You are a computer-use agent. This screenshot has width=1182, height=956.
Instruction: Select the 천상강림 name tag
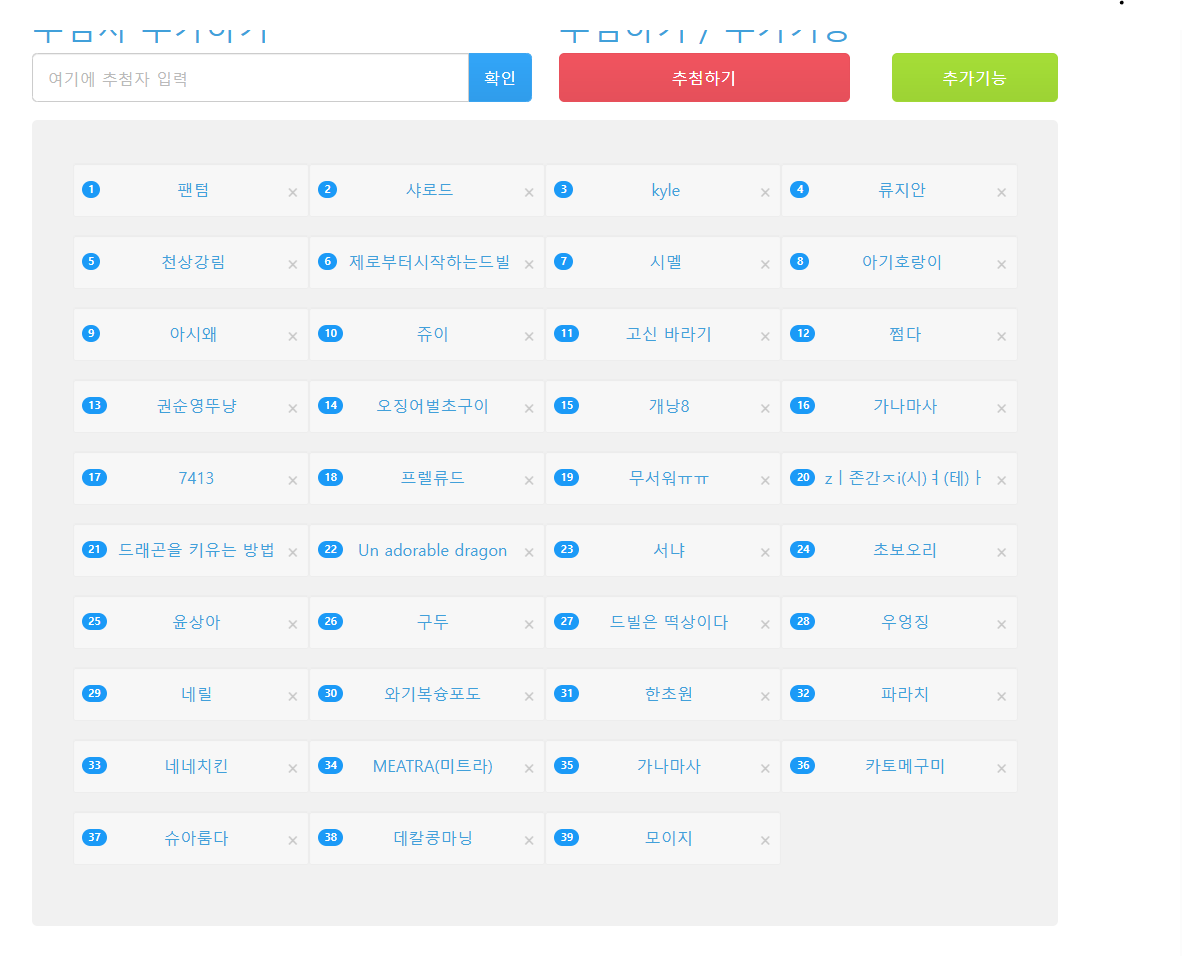coord(193,262)
